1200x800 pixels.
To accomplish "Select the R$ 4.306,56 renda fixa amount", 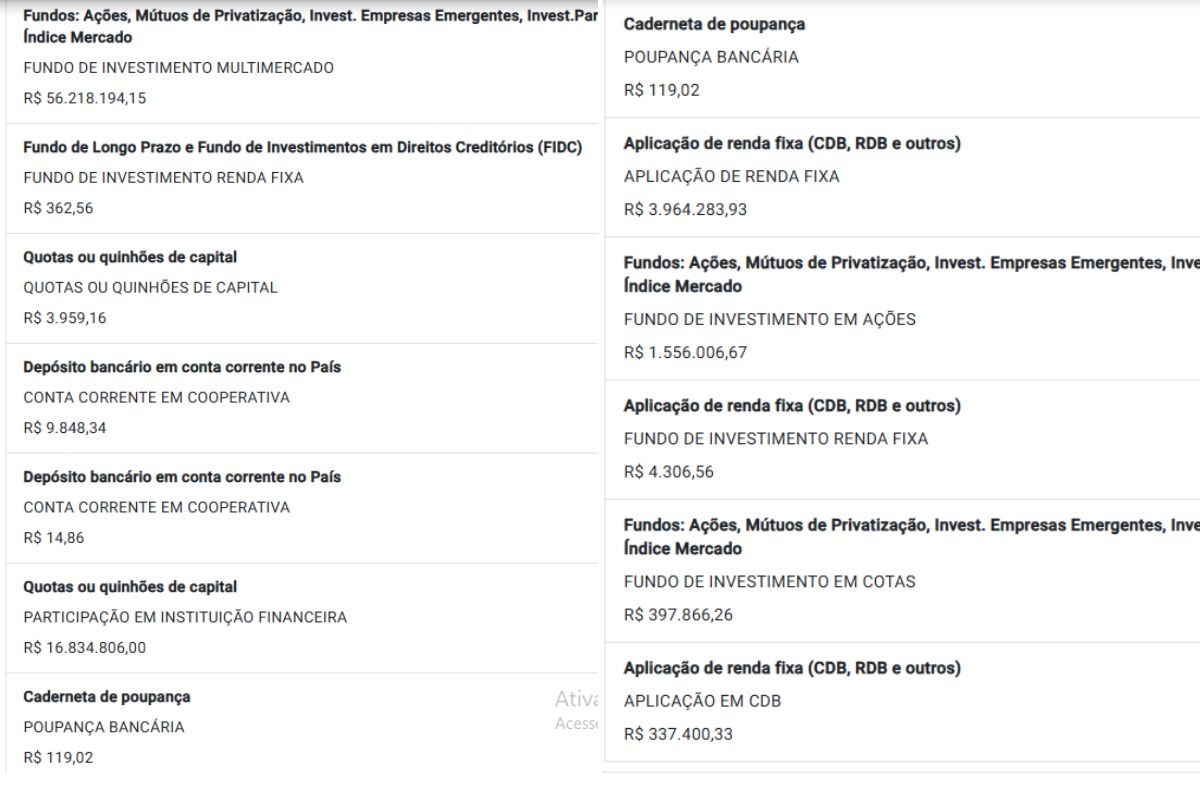I will coord(668,472).
